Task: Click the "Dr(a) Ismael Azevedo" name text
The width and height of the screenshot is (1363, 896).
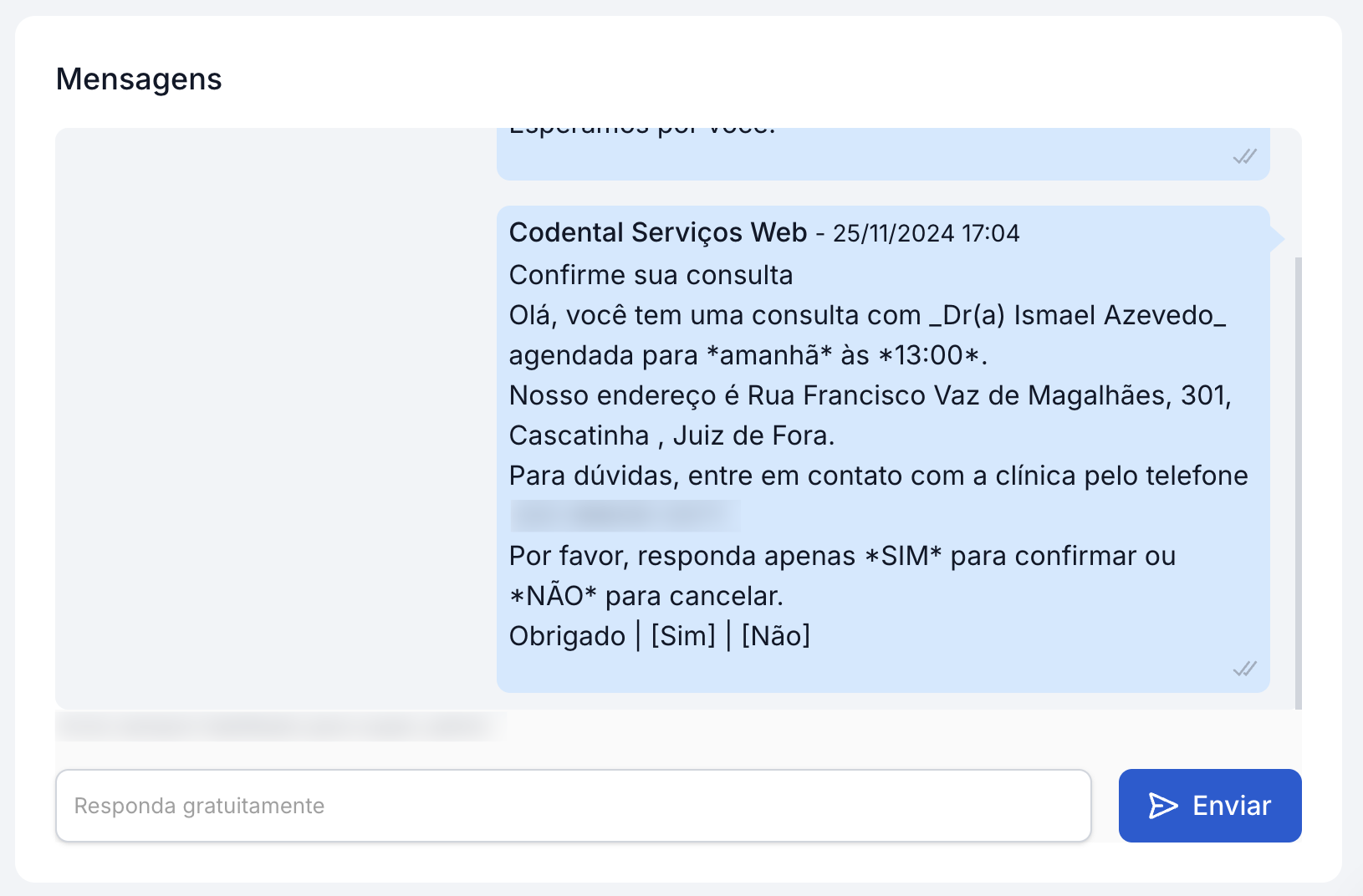Action: [x=1077, y=315]
